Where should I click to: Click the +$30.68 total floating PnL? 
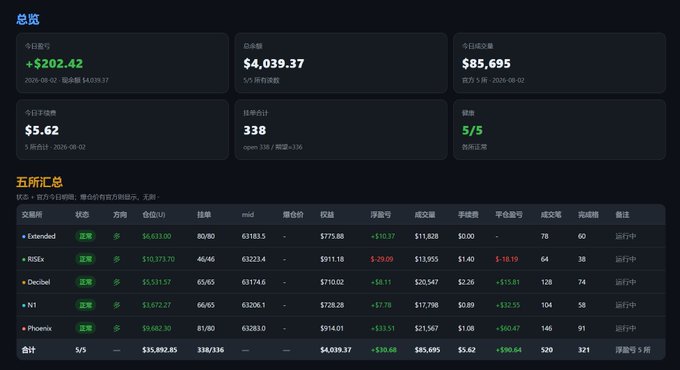[x=383, y=350]
